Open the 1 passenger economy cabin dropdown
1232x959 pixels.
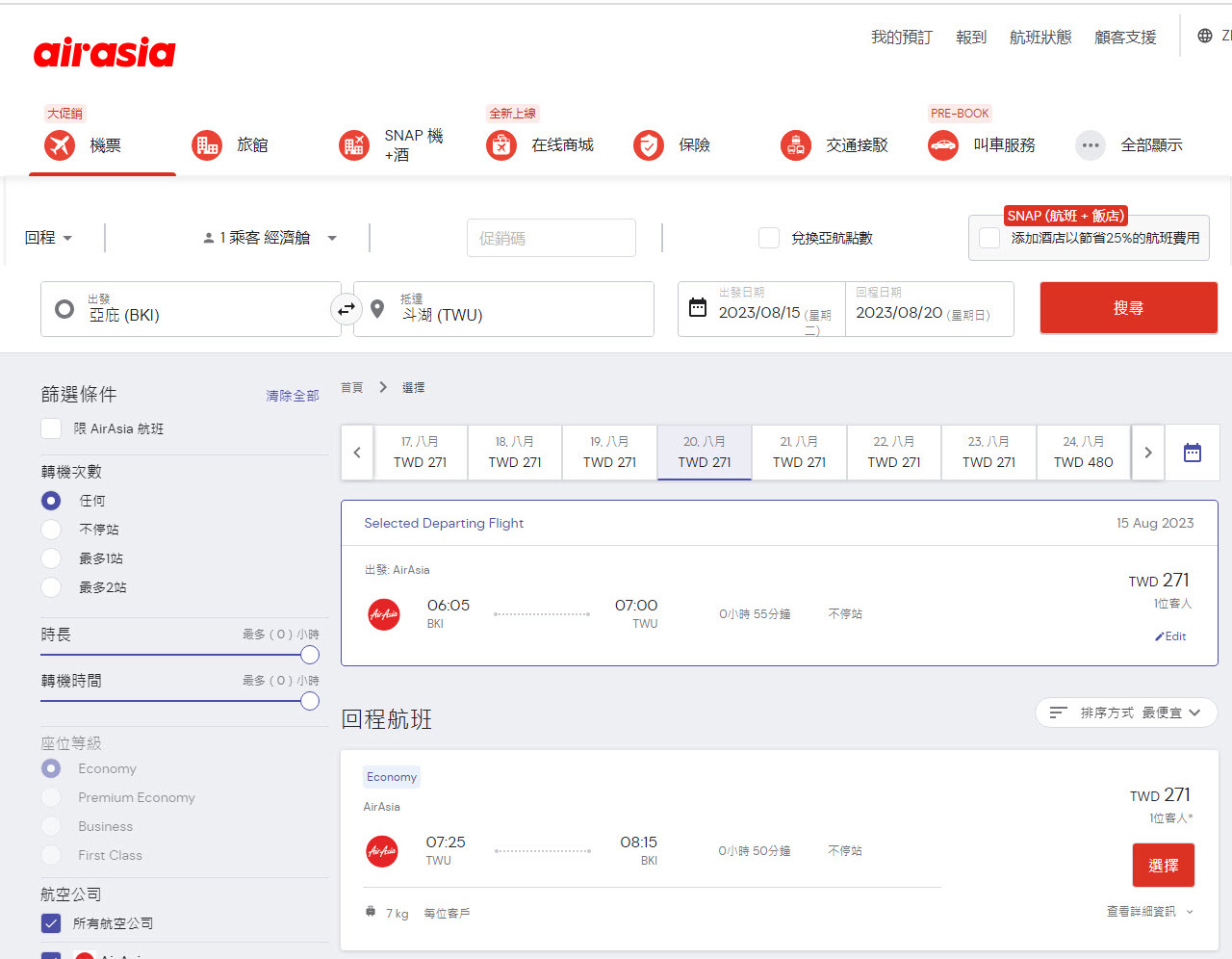point(269,238)
